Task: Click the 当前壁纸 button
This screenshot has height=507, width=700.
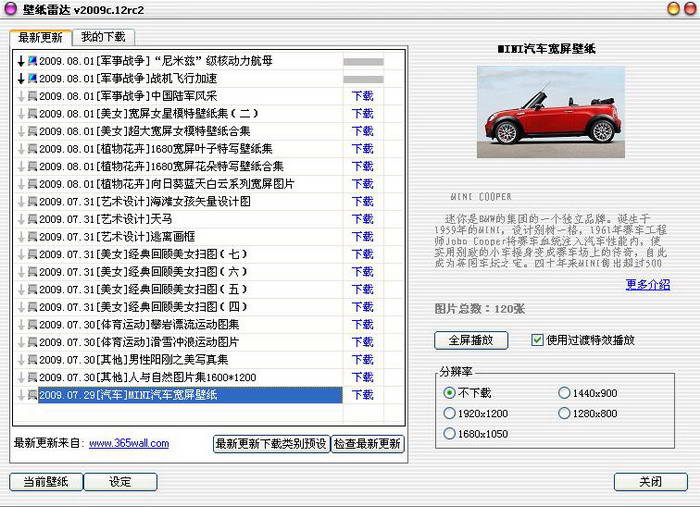Action: coord(46,482)
